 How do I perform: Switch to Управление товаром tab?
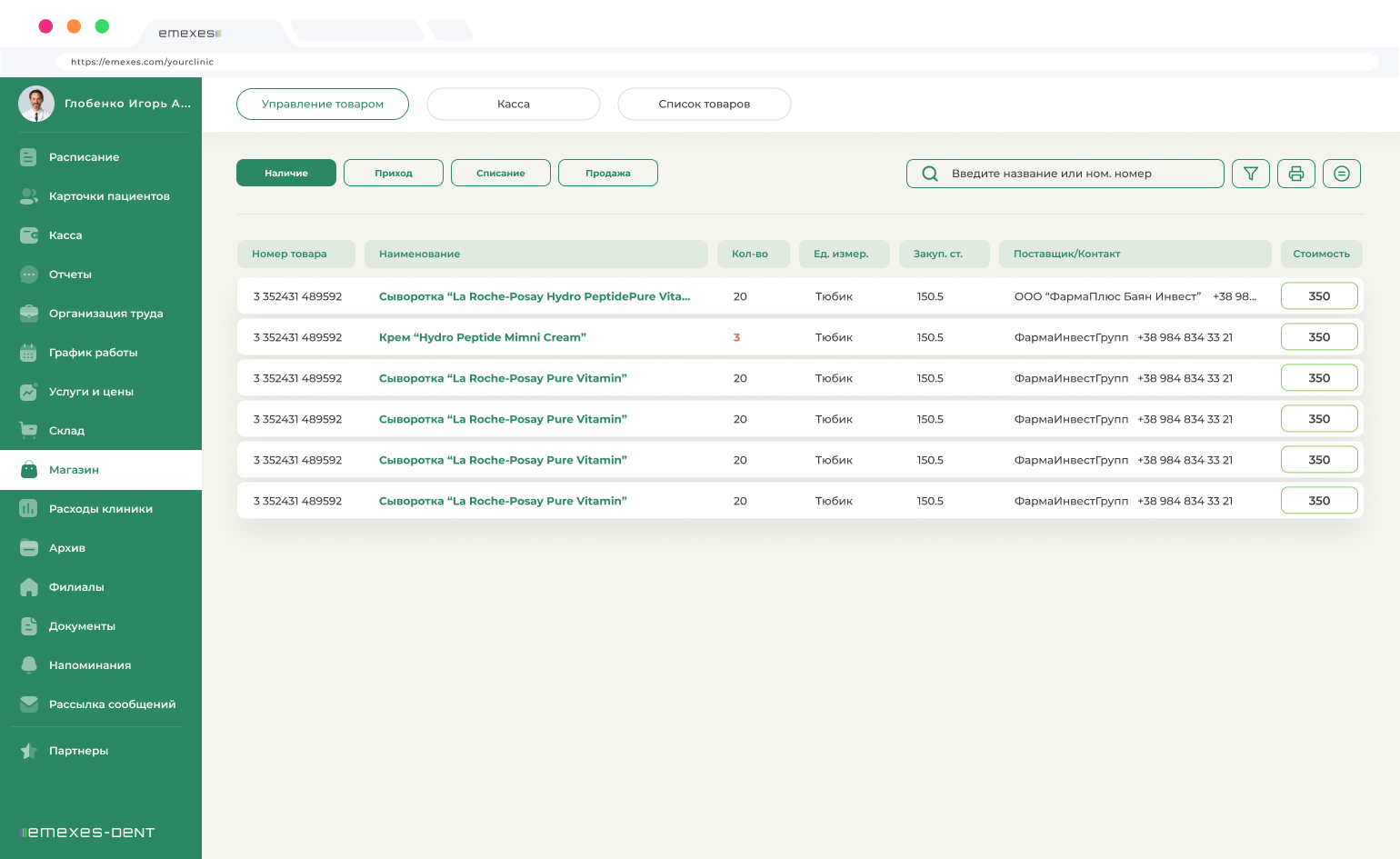click(x=323, y=104)
